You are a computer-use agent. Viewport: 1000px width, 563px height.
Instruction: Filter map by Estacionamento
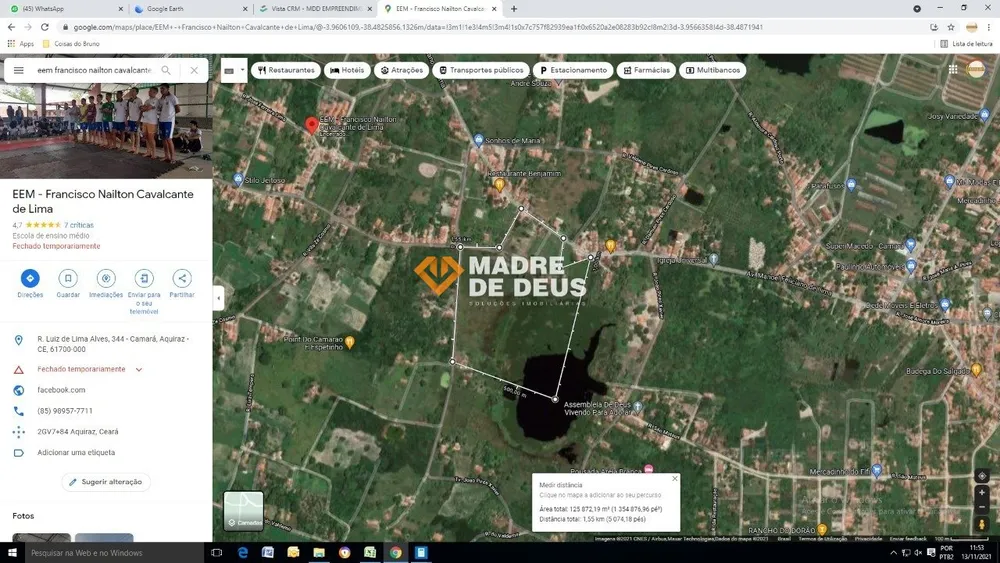[x=573, y=70]
